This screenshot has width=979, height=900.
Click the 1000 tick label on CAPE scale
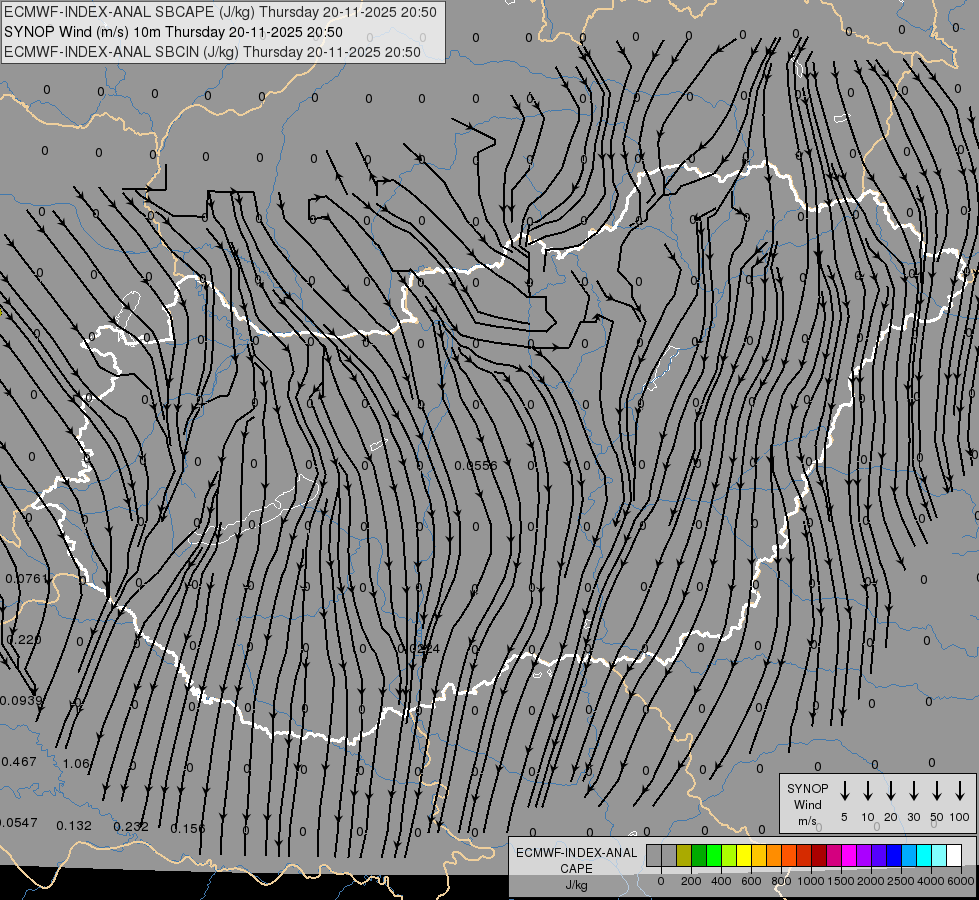click(811, 881)
